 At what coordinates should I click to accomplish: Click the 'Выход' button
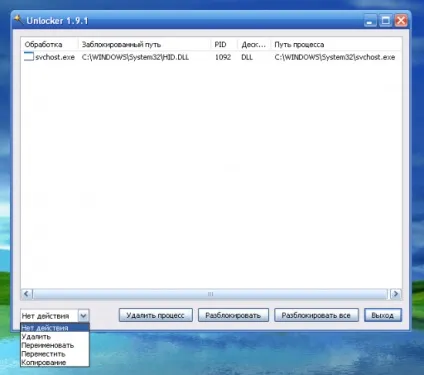[383, 315]
